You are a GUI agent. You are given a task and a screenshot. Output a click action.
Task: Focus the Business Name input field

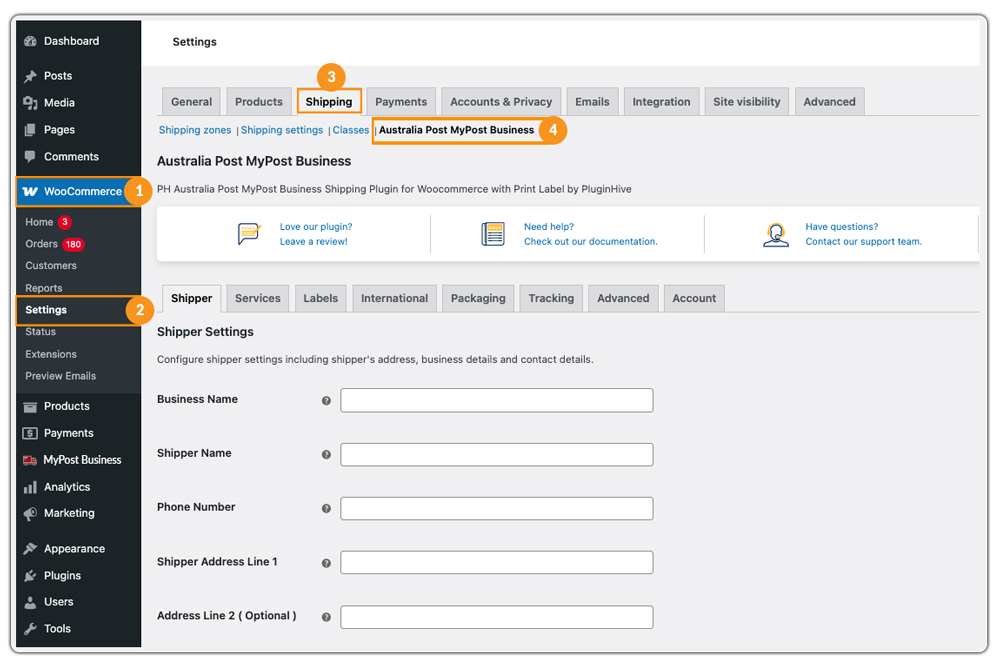pos(496,400)
